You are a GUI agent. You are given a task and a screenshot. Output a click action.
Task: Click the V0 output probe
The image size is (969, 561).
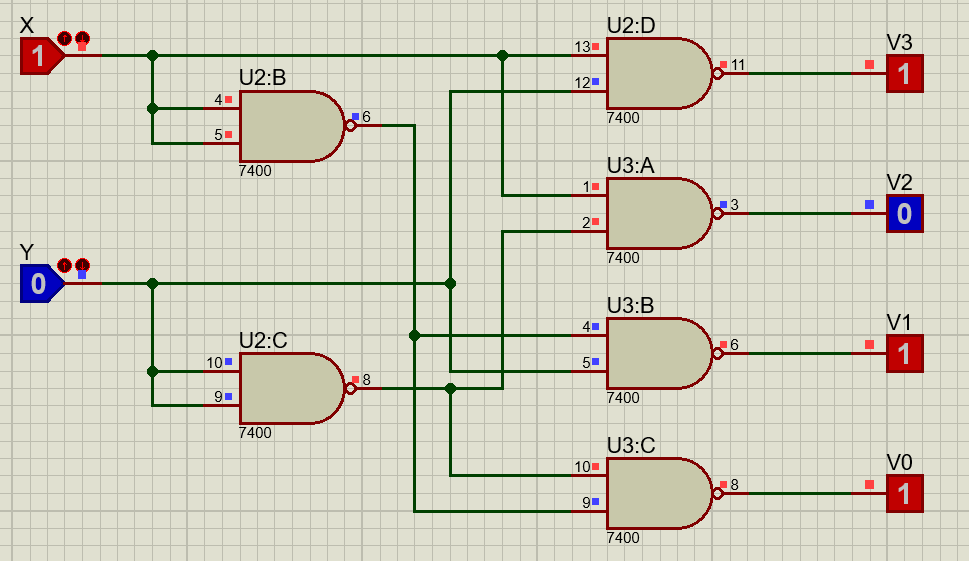904,493
